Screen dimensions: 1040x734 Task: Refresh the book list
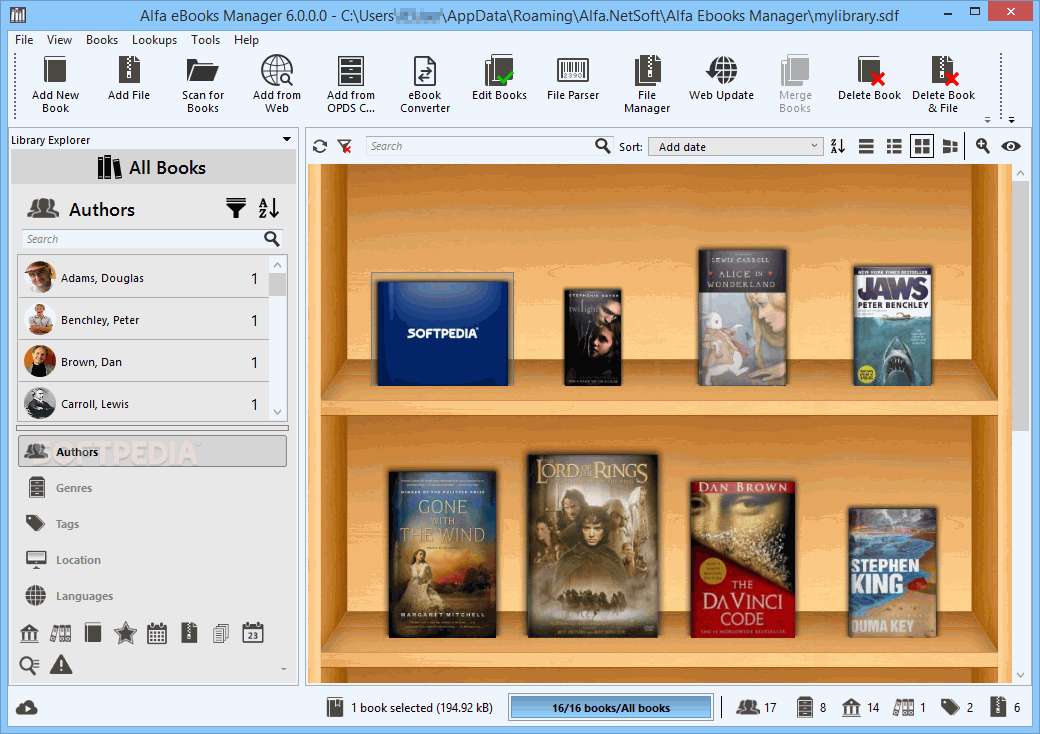coord(320,147)
